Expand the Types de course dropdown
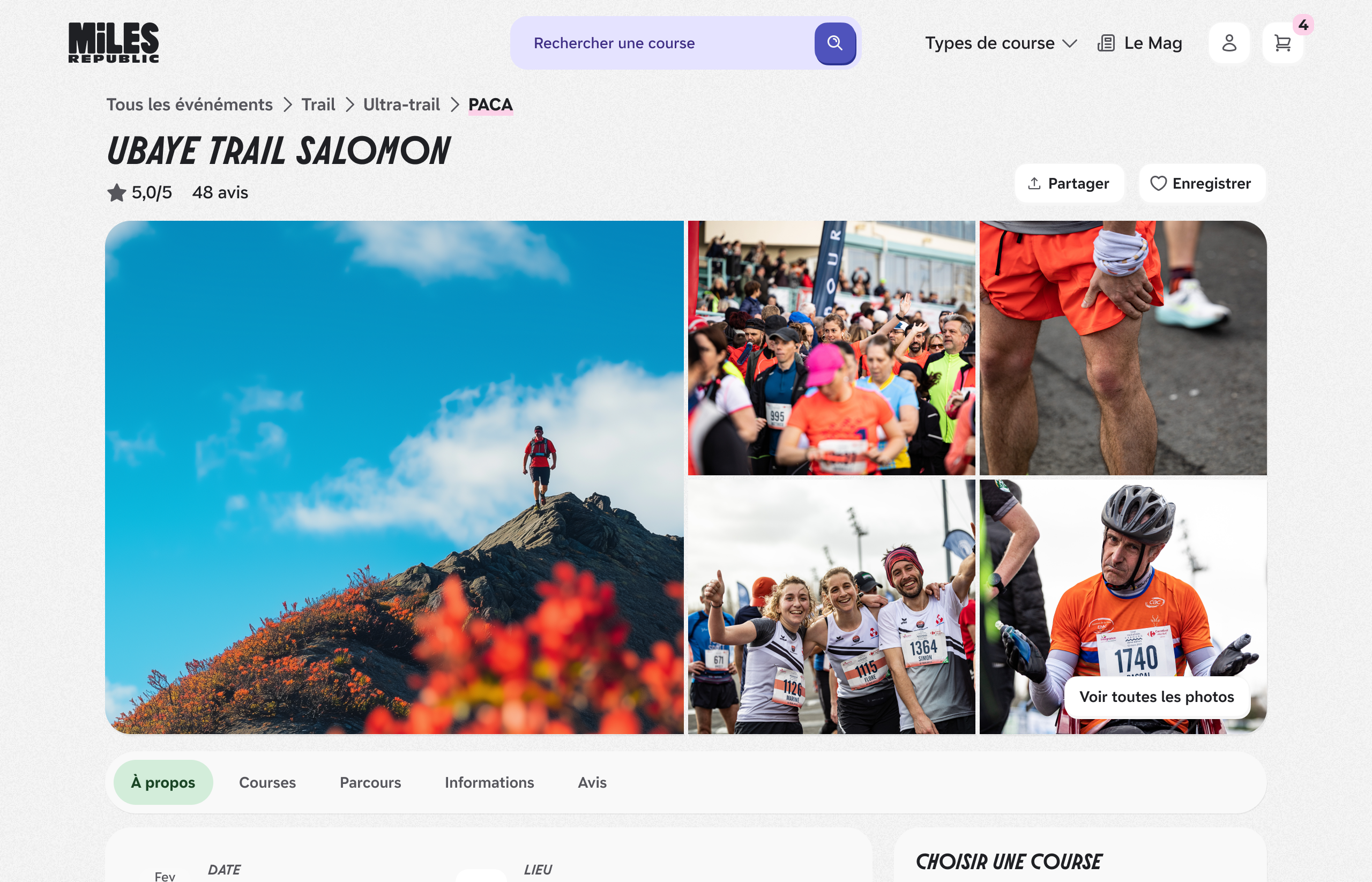1372x882 pixels. [1001, 43]
